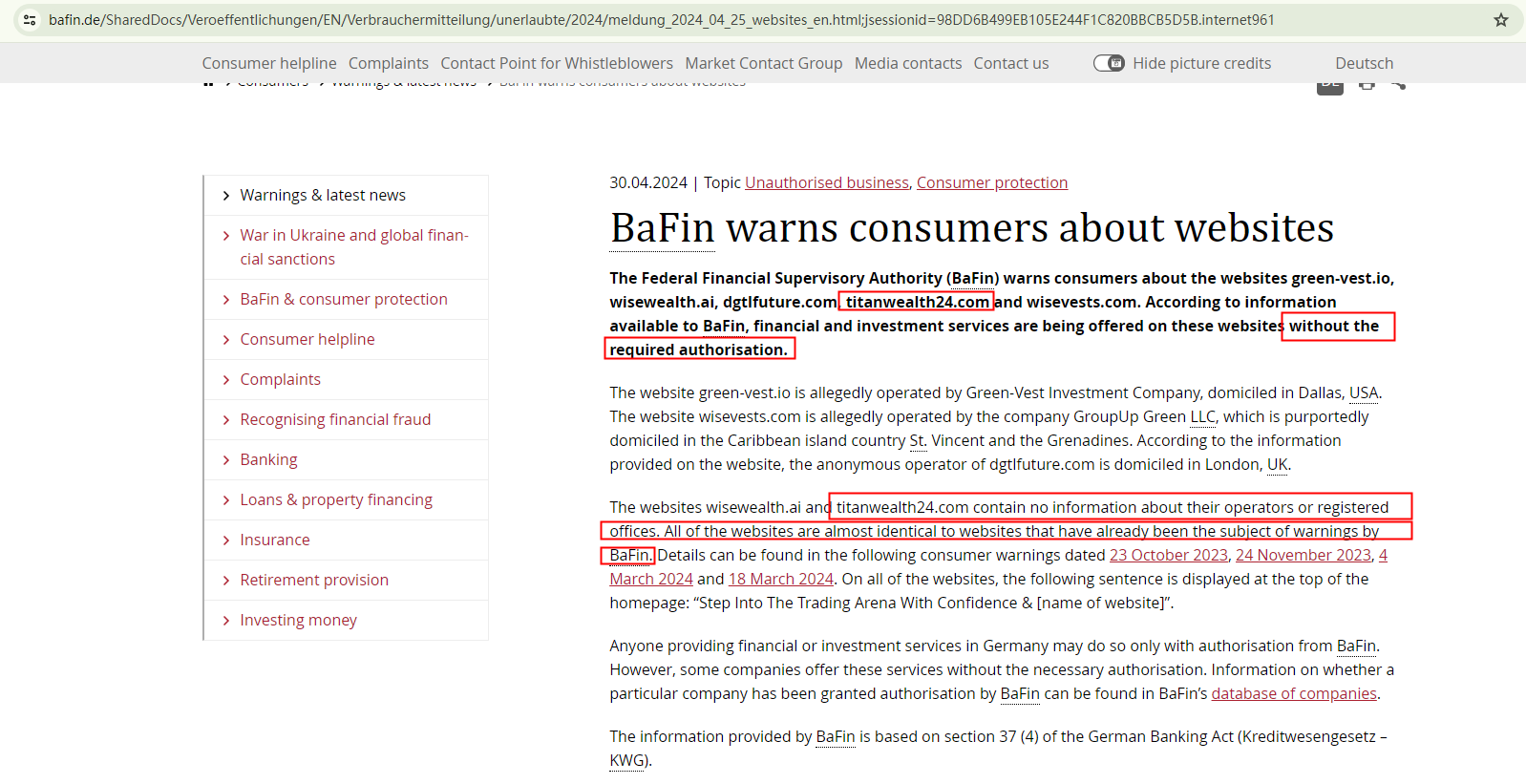Toggle the Hide picture credits switch
The image size is (1526, 784).
tap(1109, 63)
